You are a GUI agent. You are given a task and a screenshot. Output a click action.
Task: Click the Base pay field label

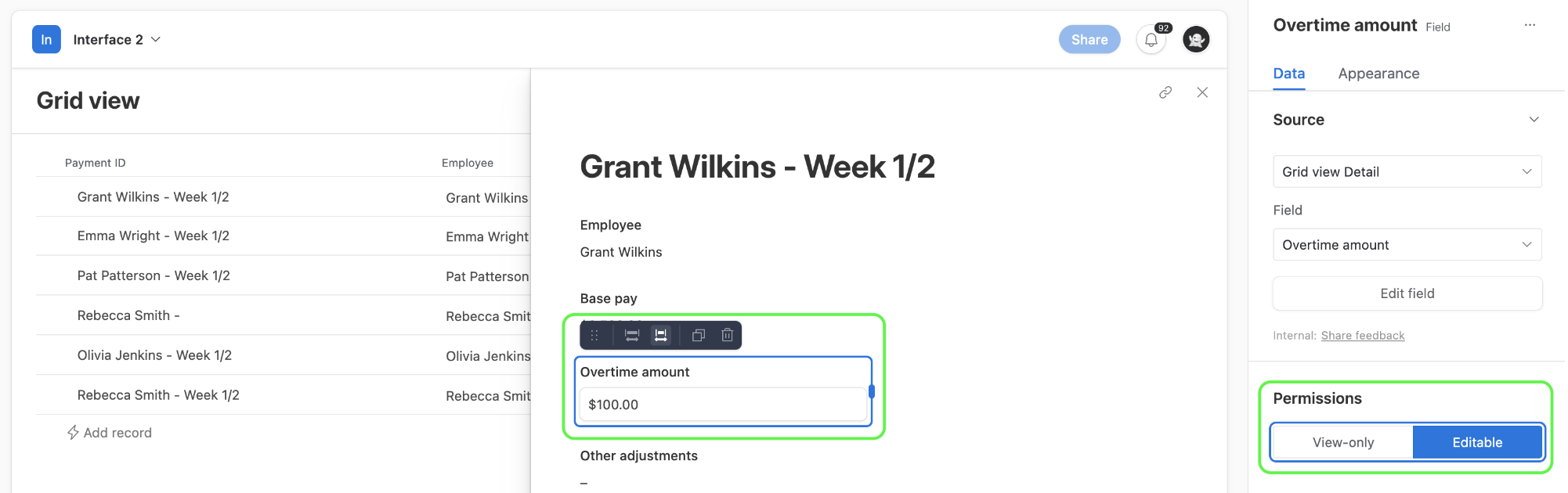coord(609,299)
